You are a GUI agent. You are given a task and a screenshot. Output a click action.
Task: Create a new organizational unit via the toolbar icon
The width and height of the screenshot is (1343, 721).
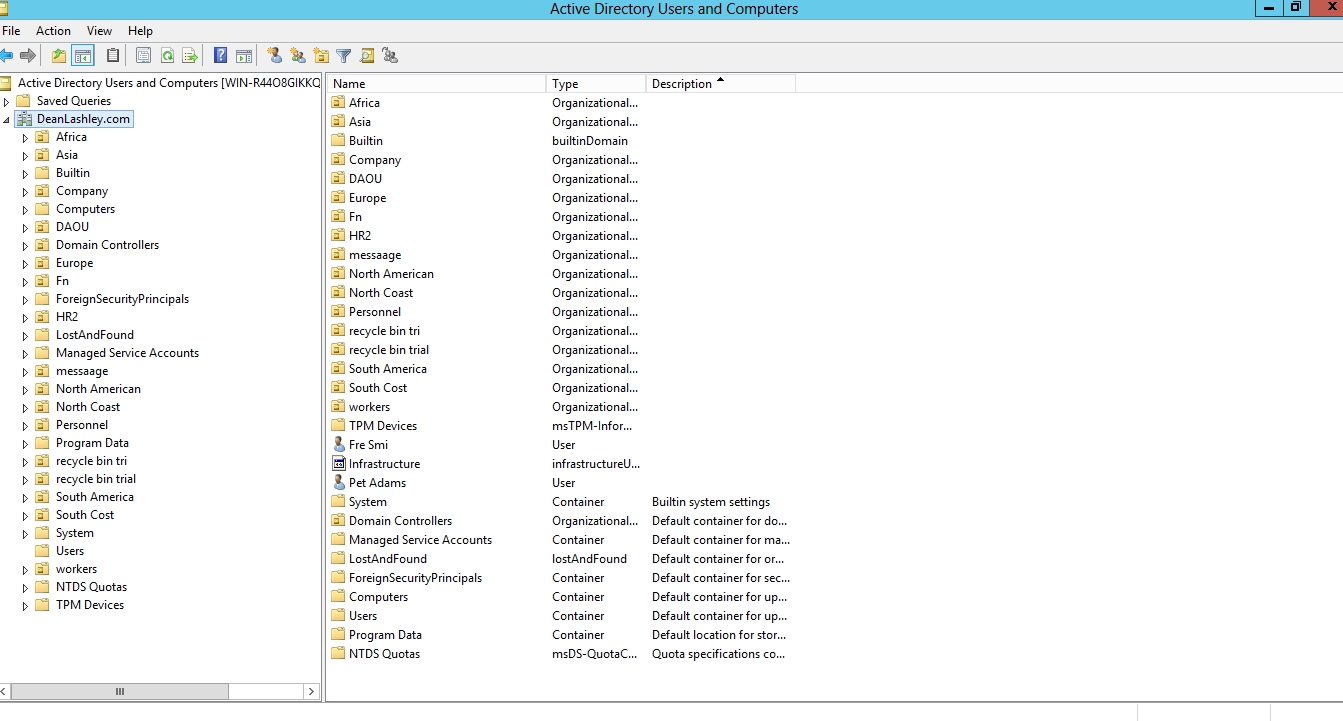[x=321, y=56]
